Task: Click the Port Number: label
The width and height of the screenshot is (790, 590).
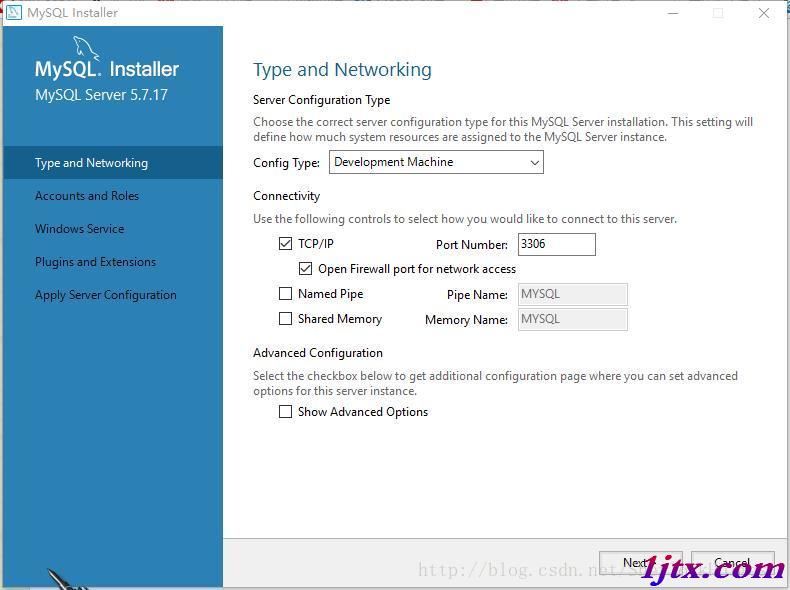Action: (472, 244)
